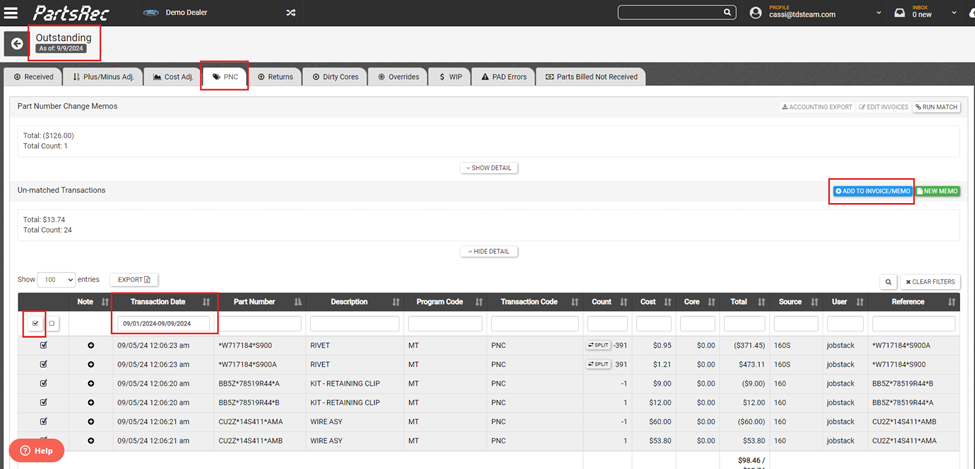Collapse transactions with Hide Detail

coord(489,251)
